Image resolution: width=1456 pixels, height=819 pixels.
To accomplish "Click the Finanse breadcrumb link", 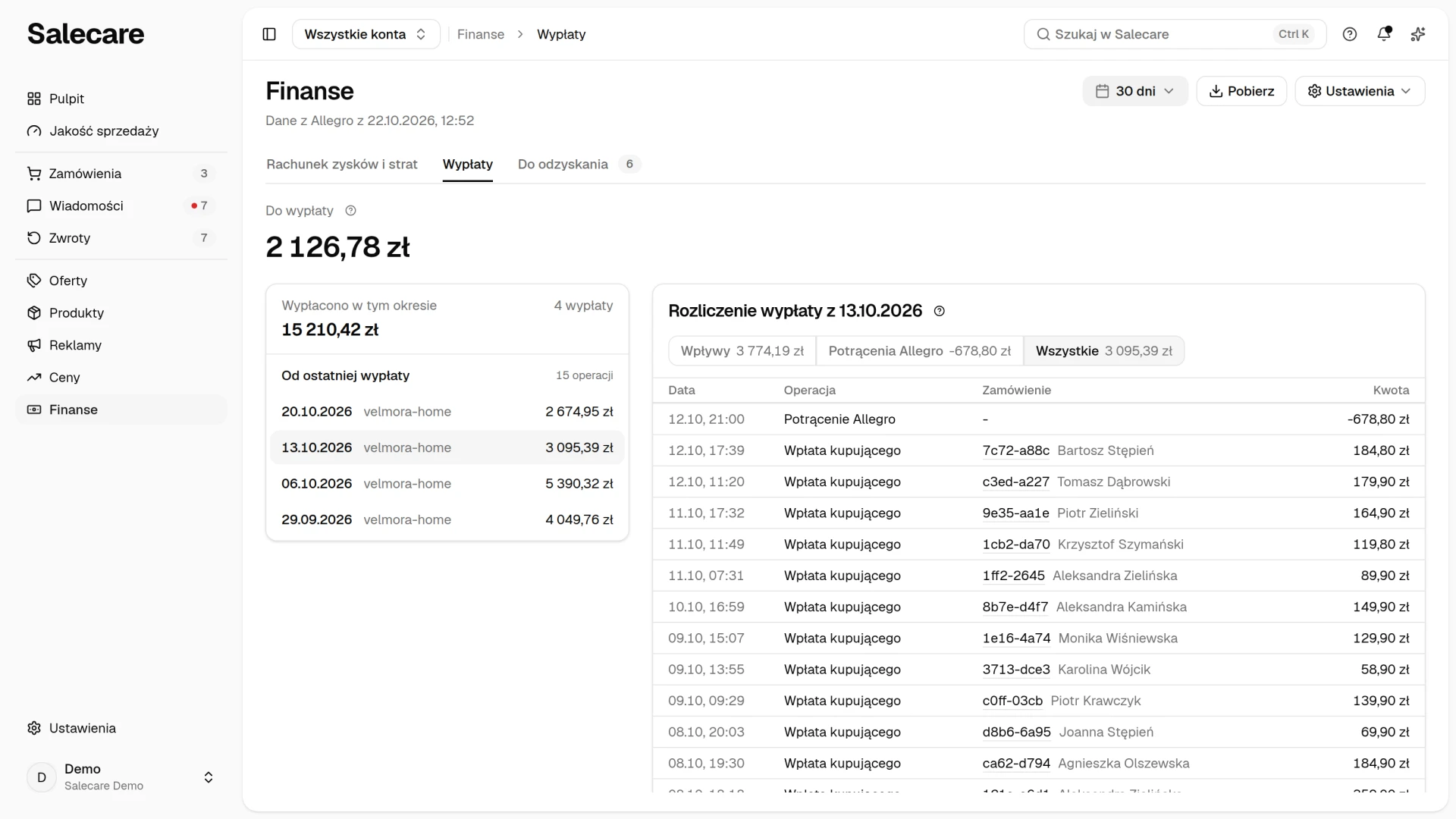I will click(481, 34).
